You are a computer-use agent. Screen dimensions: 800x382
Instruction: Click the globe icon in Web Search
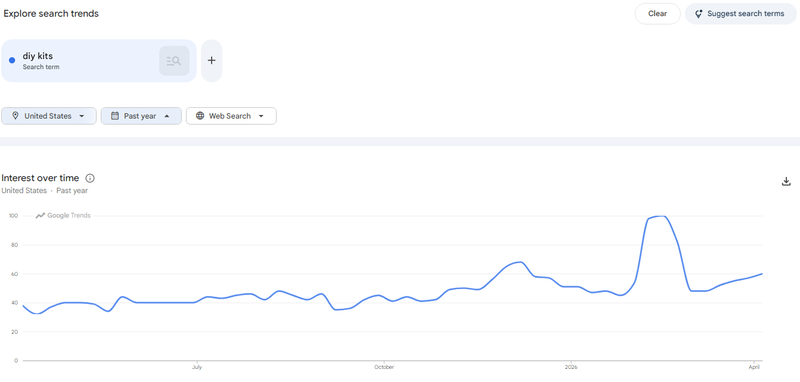[200, 116]
